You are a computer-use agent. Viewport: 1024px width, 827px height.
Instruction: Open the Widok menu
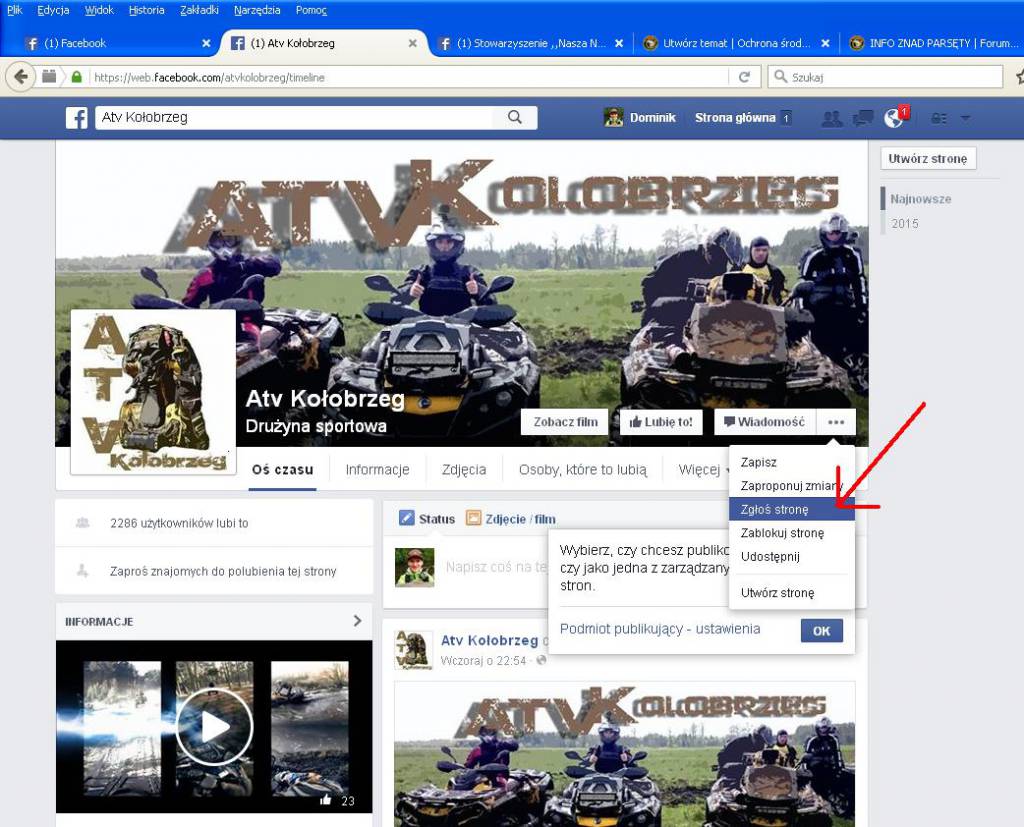[99, 10]
